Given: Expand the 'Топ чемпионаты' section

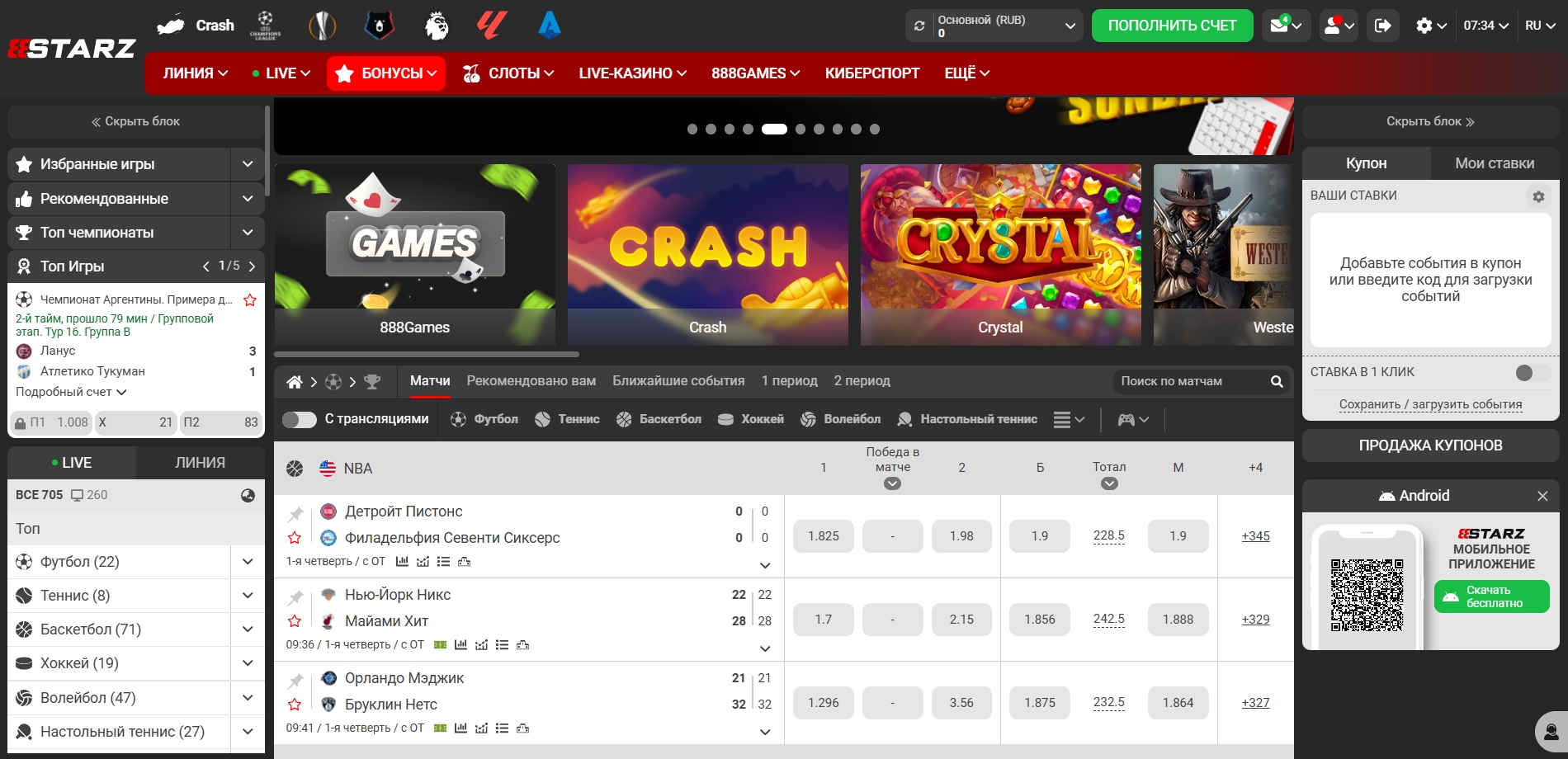Looking at the screenshot, I should 248,233.
